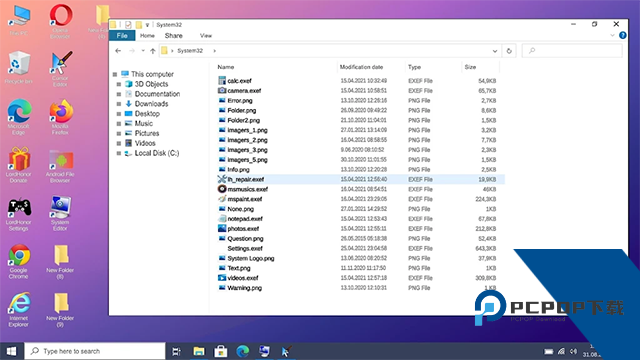The image size is (640, 360).
Task: Launch Google Chrome desktop shortcut
Action: pyautogui.click(x=19, y=261)
